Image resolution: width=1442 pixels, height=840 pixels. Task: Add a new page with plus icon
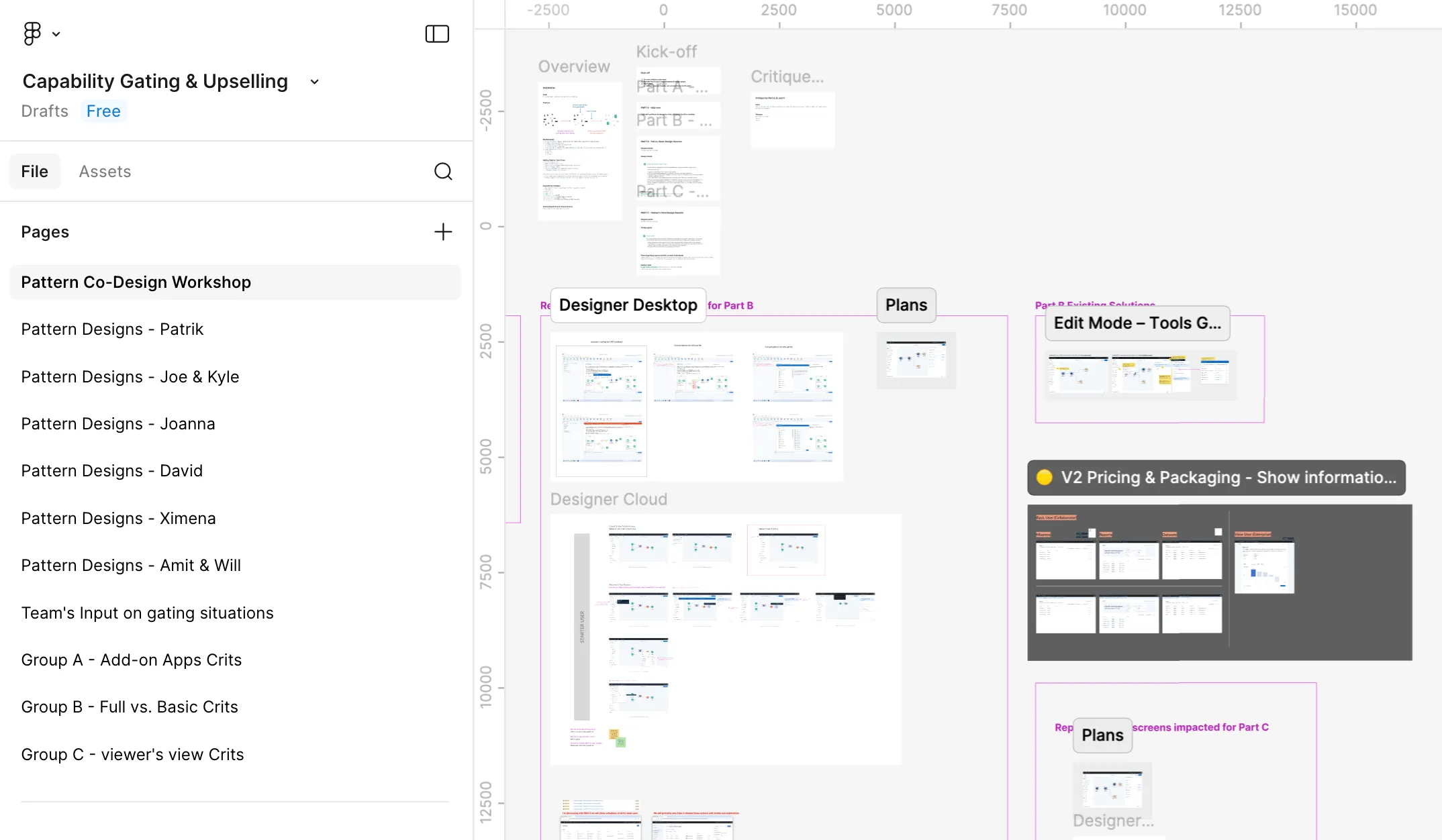tap(443, 231)
